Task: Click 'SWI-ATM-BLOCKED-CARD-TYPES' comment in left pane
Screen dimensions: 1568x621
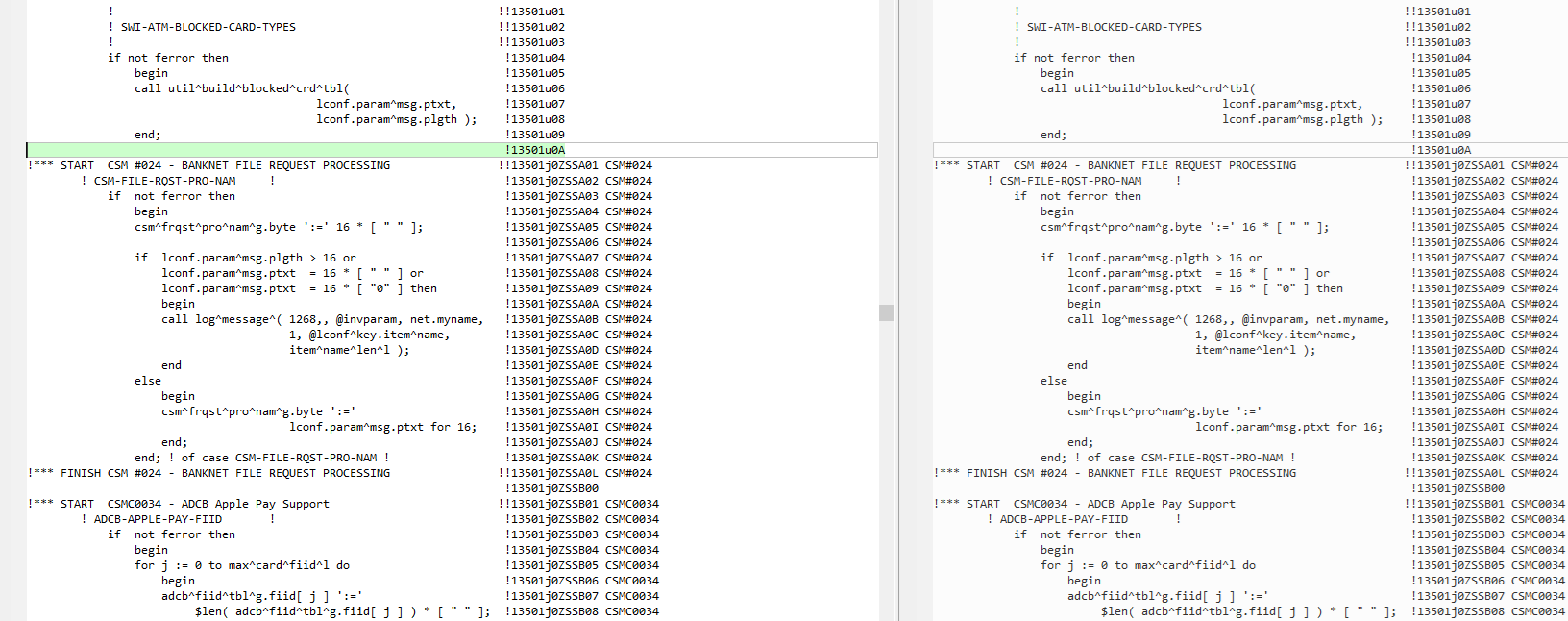Action: pos(208,27)
